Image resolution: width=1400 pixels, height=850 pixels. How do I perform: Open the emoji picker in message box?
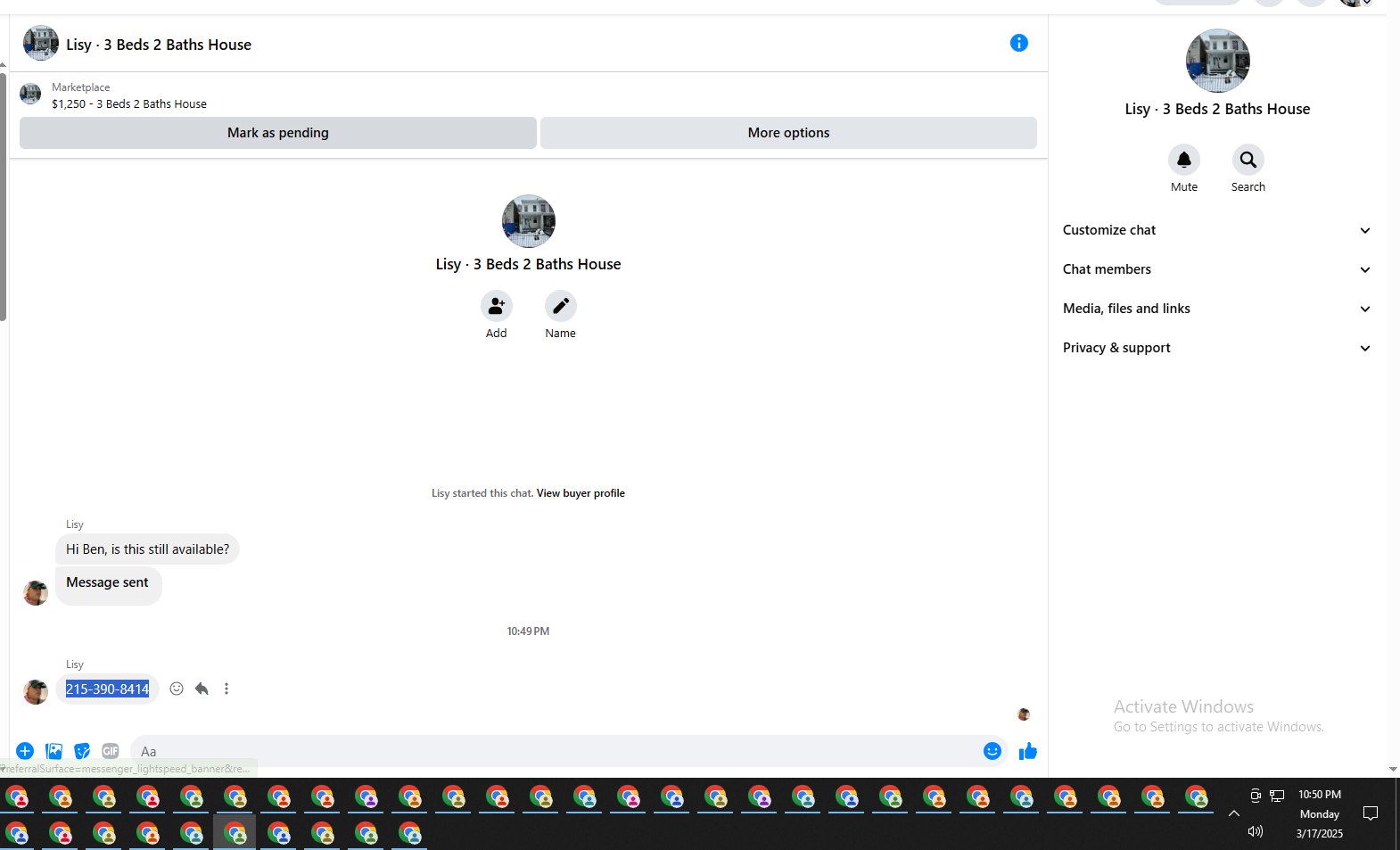(x=992, y=751)
